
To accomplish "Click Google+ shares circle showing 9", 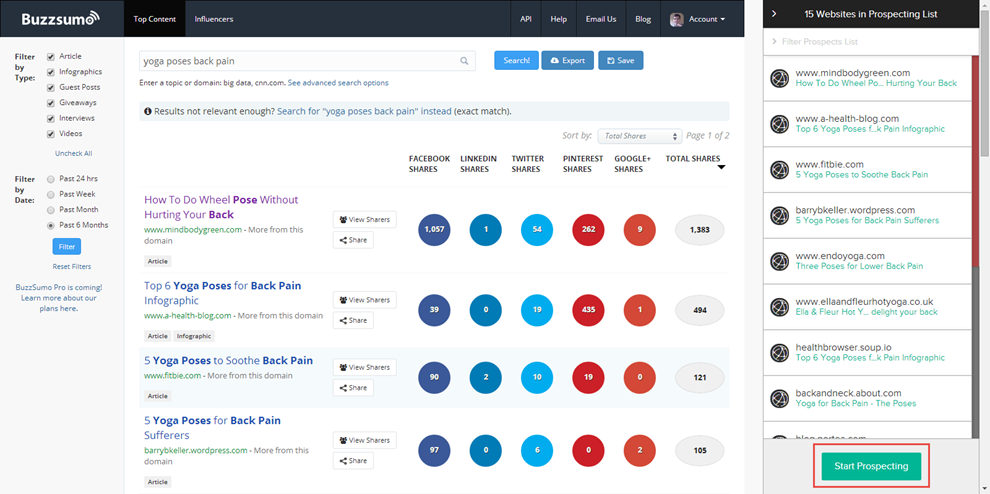I will coord(640,230).
